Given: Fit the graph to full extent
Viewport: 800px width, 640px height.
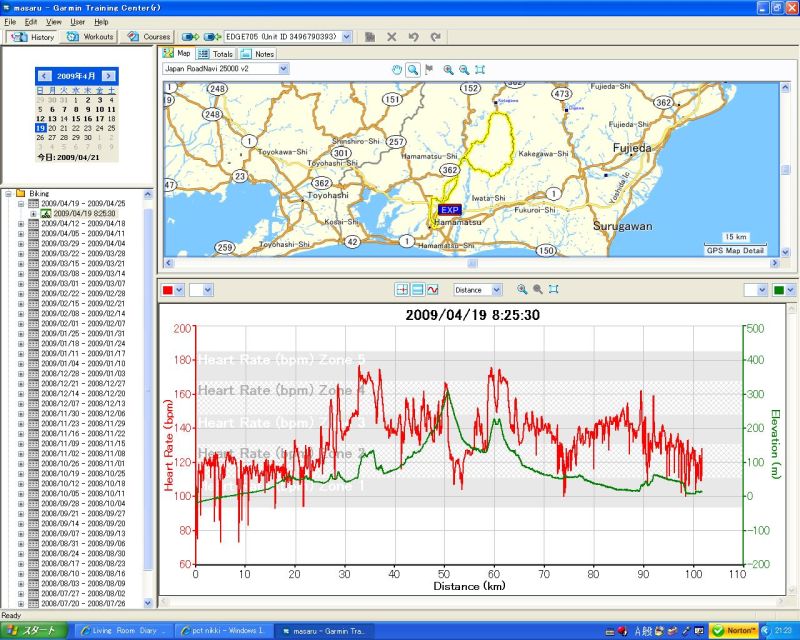Looking at the screenshot, I should (x=554, y=289).
